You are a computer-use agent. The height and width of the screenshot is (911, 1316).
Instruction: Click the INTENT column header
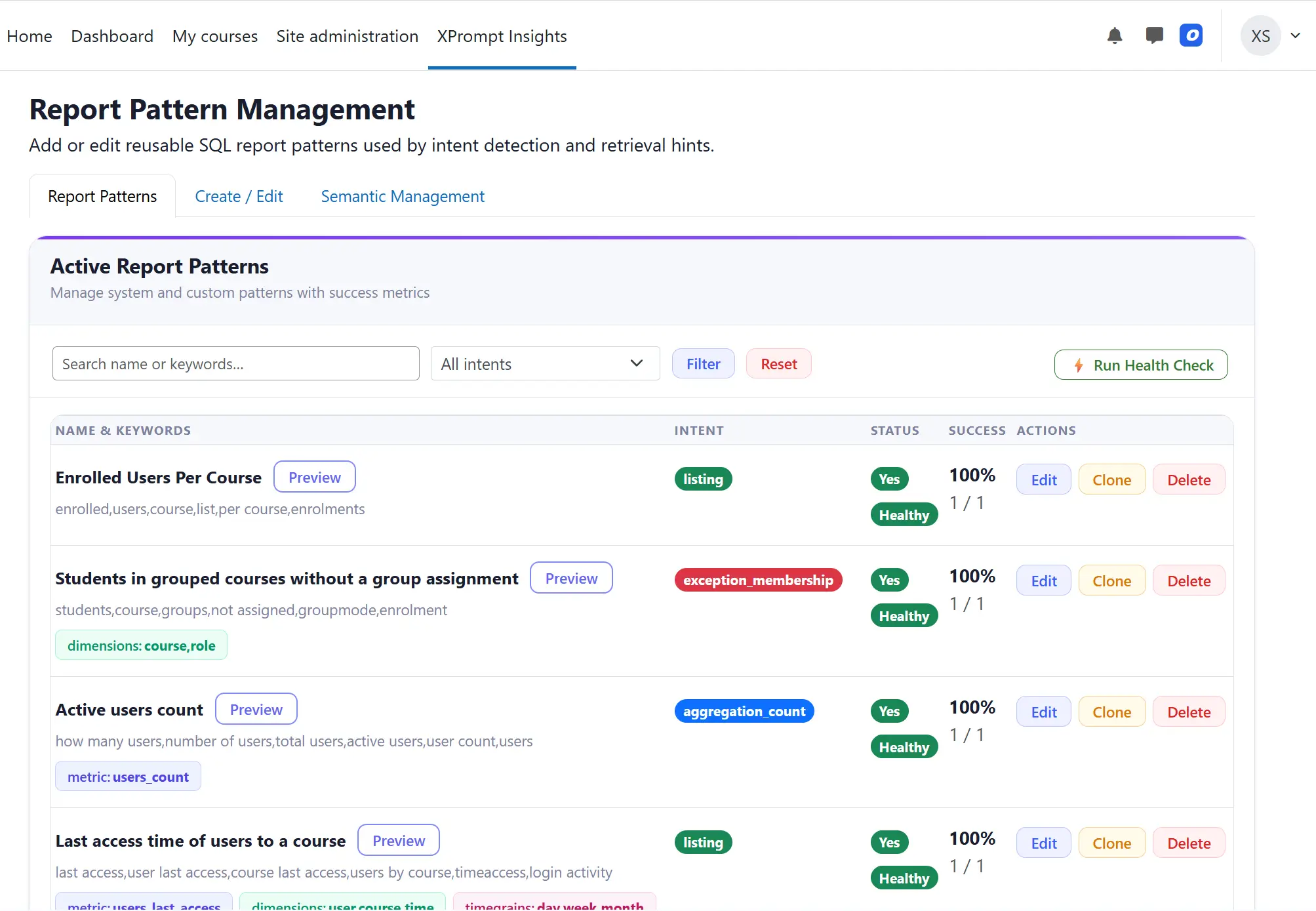tap(699, 430)
